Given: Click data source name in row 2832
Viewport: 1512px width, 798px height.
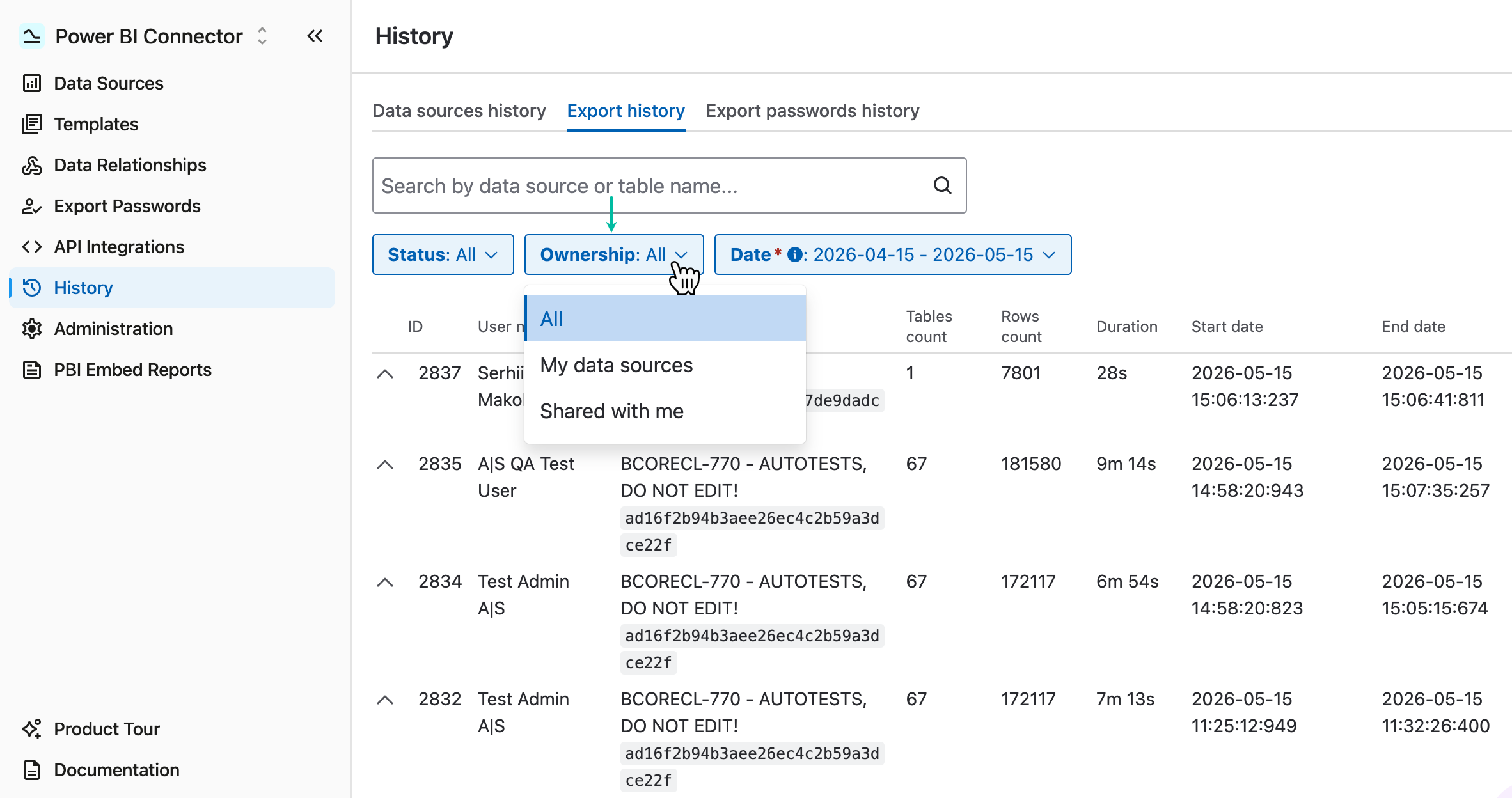Looking at the screenshot, I should tap(743, 712).
